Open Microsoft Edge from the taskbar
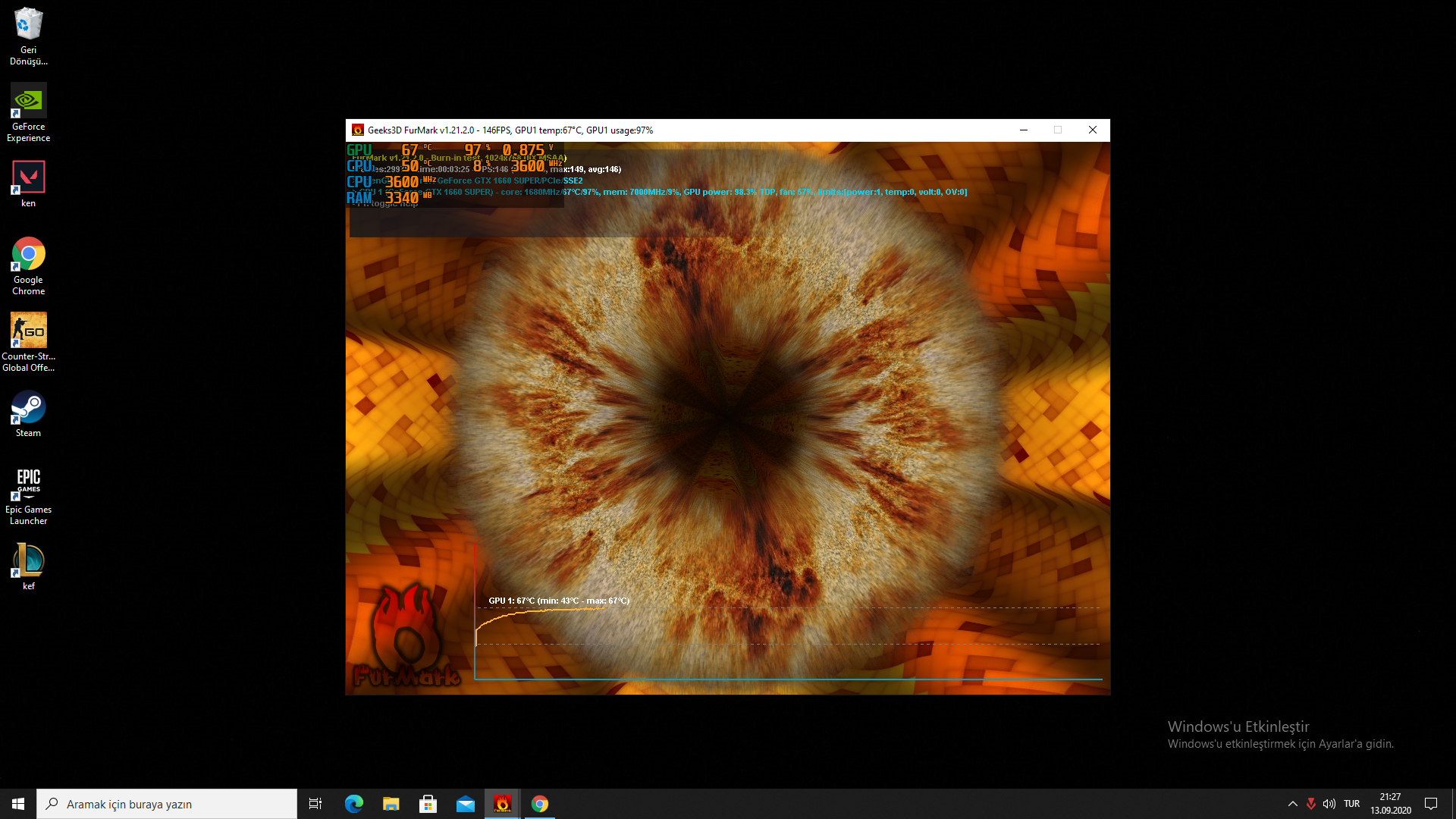 (354, 804)
